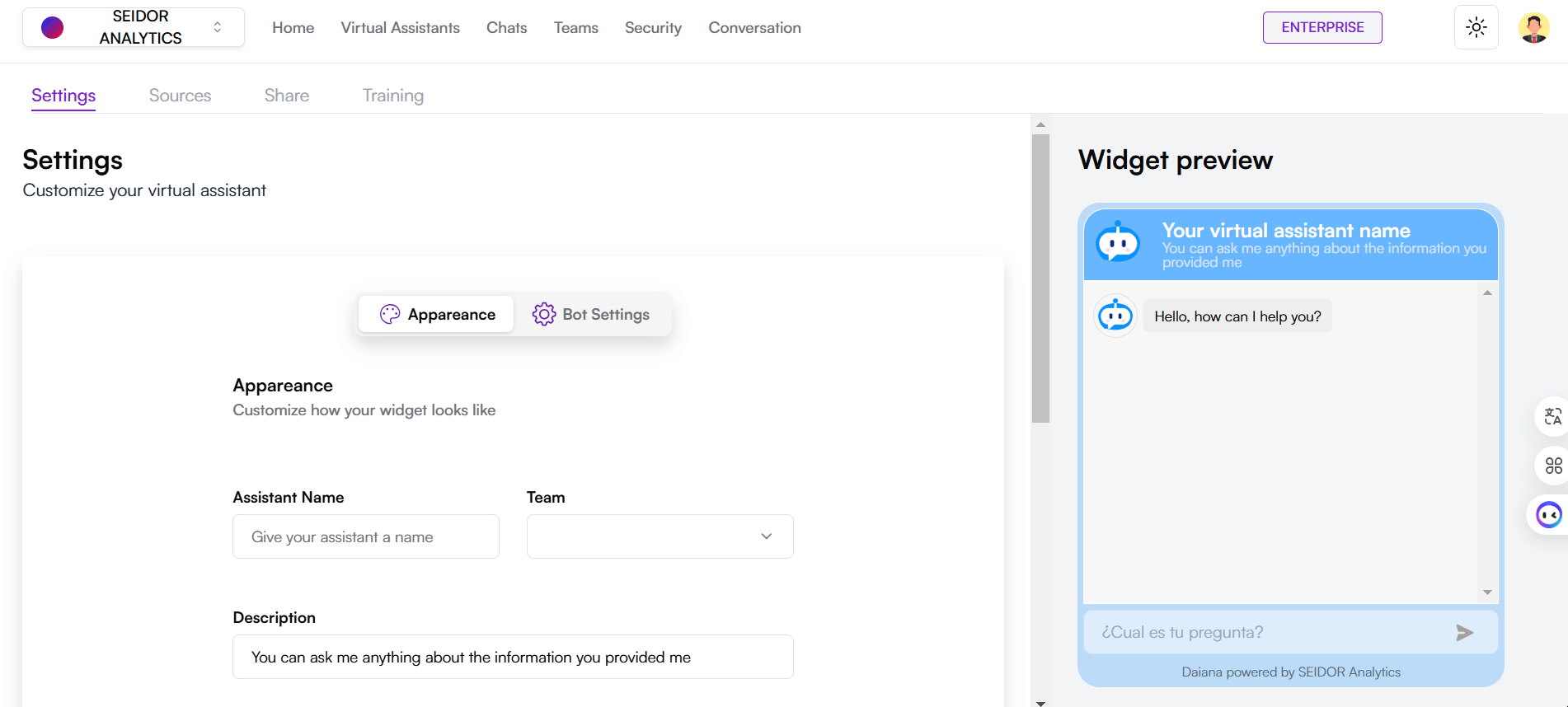The image size is (1568, 707).
Task: Navigate to the Security page
Action: click(x=652, y=28)
